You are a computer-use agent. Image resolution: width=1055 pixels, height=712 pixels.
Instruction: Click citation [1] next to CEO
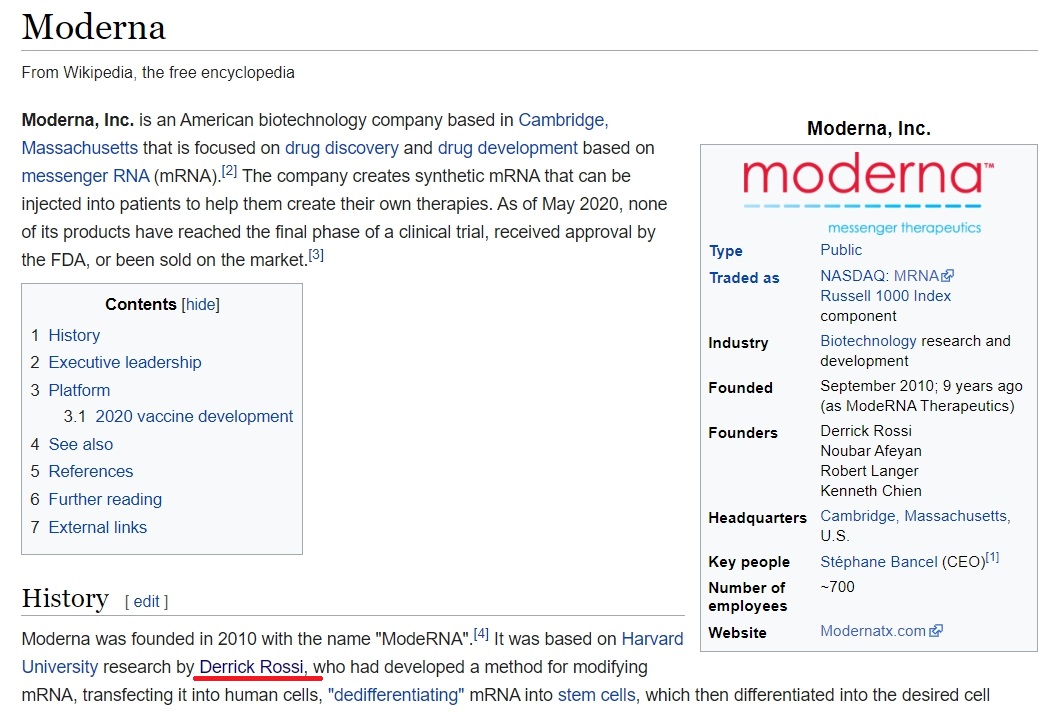pyautogui.click(x=992, y=558)
